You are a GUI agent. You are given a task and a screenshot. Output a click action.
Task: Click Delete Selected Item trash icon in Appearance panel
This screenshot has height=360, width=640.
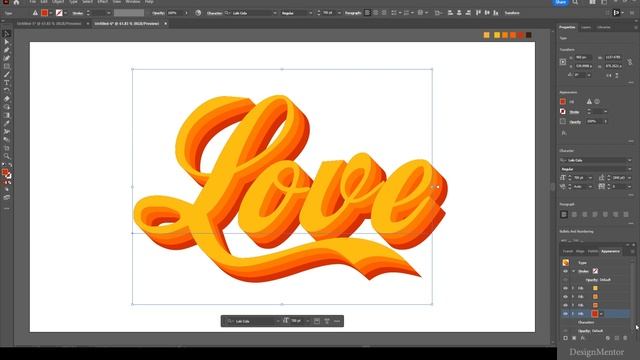625,338
